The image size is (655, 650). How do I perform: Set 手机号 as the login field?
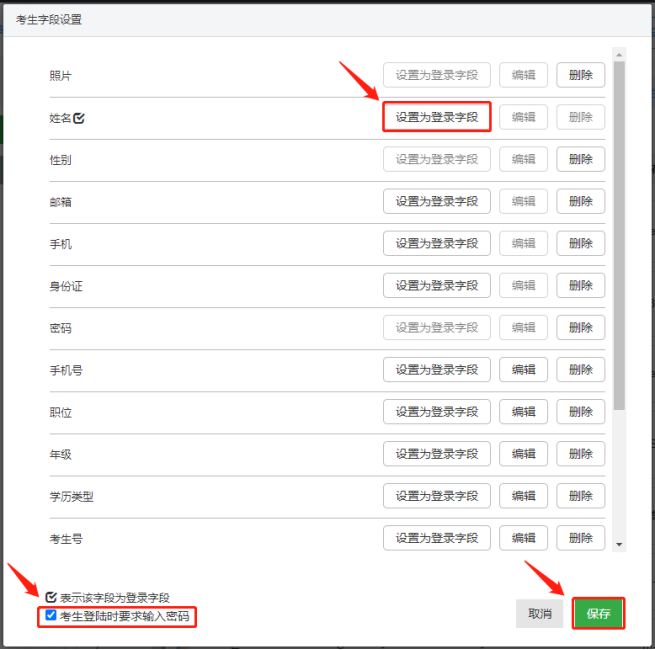tap(437, 370)
